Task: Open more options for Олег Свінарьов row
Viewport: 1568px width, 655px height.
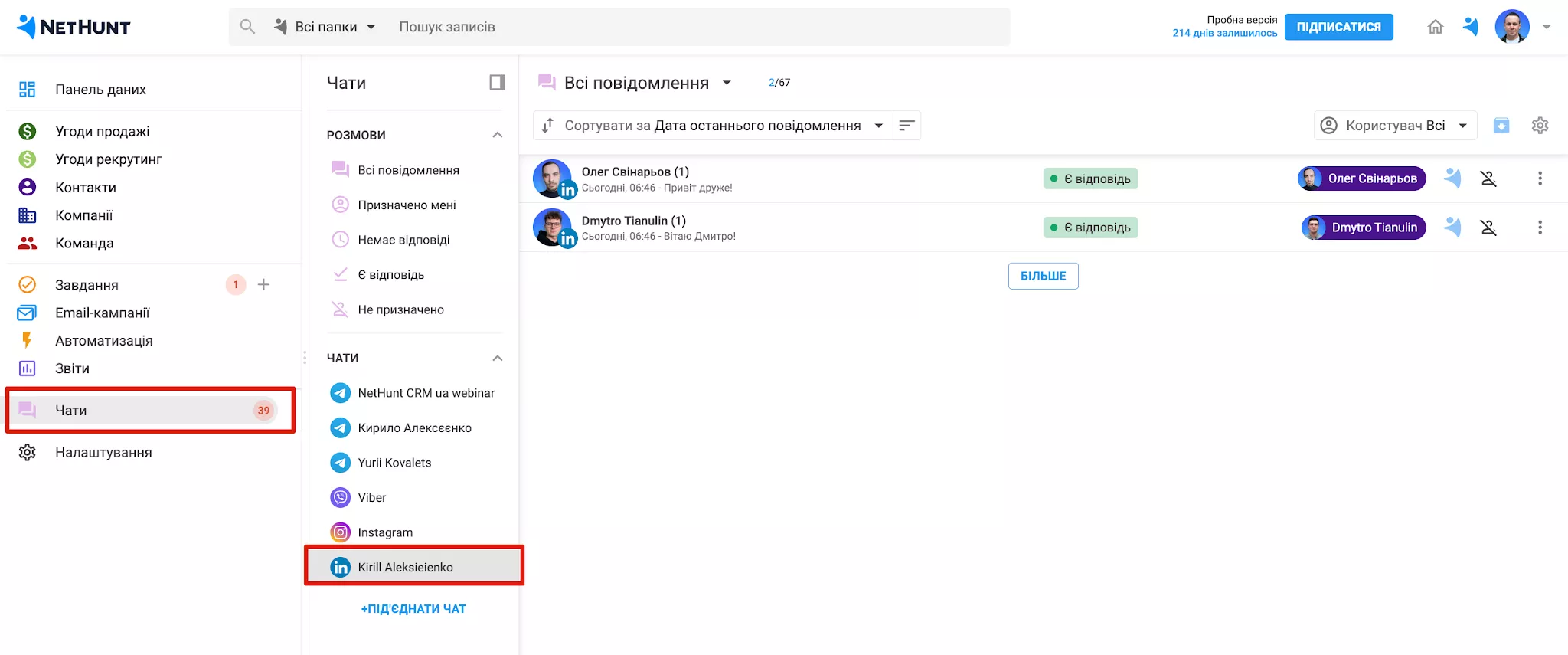Action: pyautogui.click(x=1540, y=178)
